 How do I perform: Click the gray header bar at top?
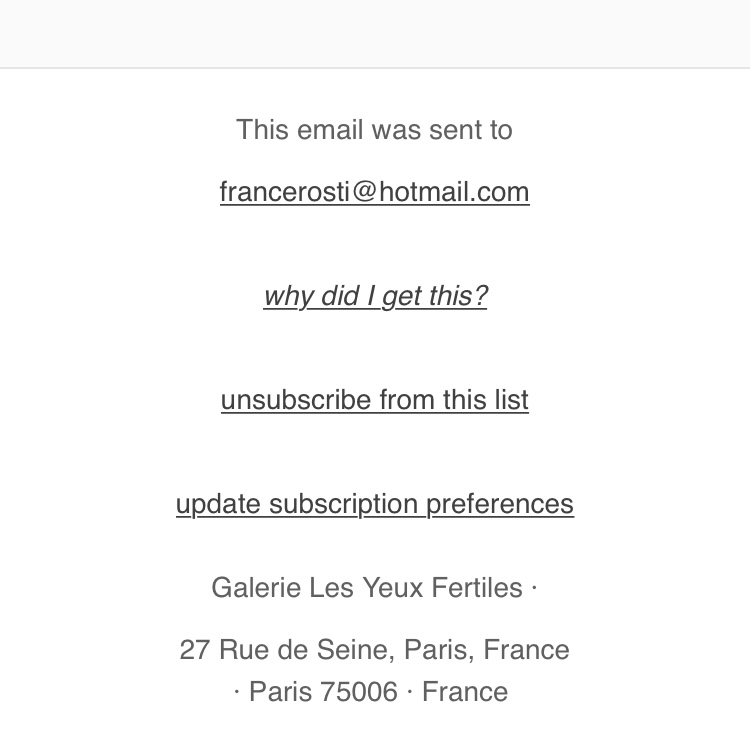click(x=375, y=33)
